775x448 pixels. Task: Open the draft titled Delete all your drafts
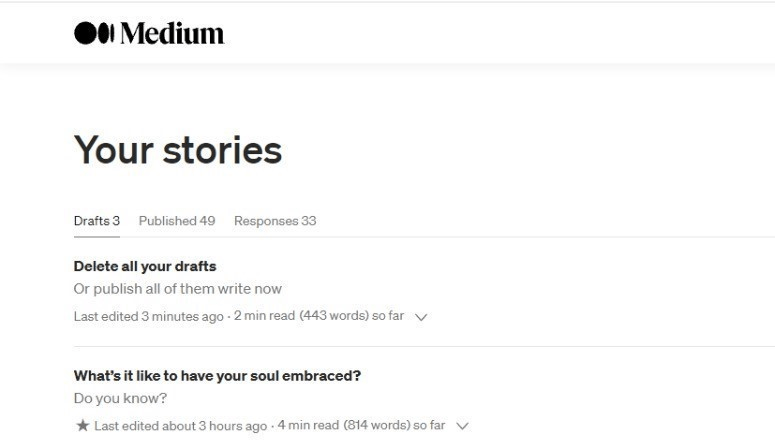pyautogui.click(x=145, y=266)
